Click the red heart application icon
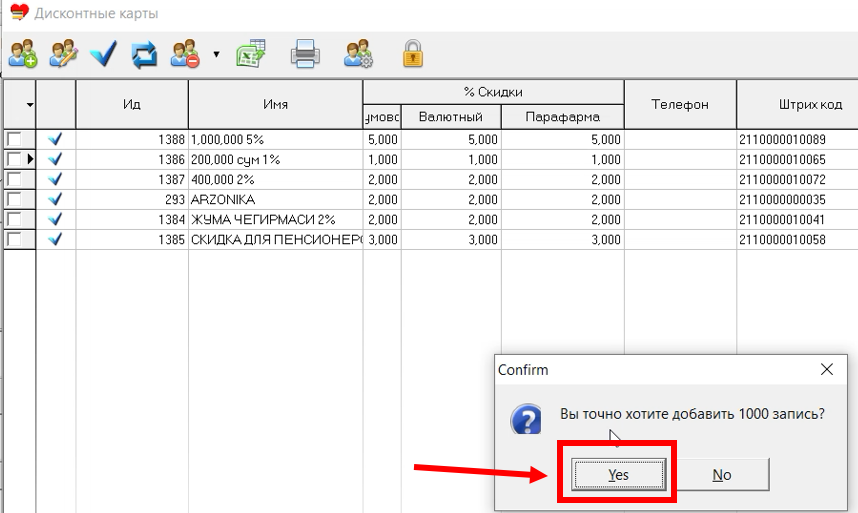The width and height of the screenshot is (858, 513). (19, 12)
